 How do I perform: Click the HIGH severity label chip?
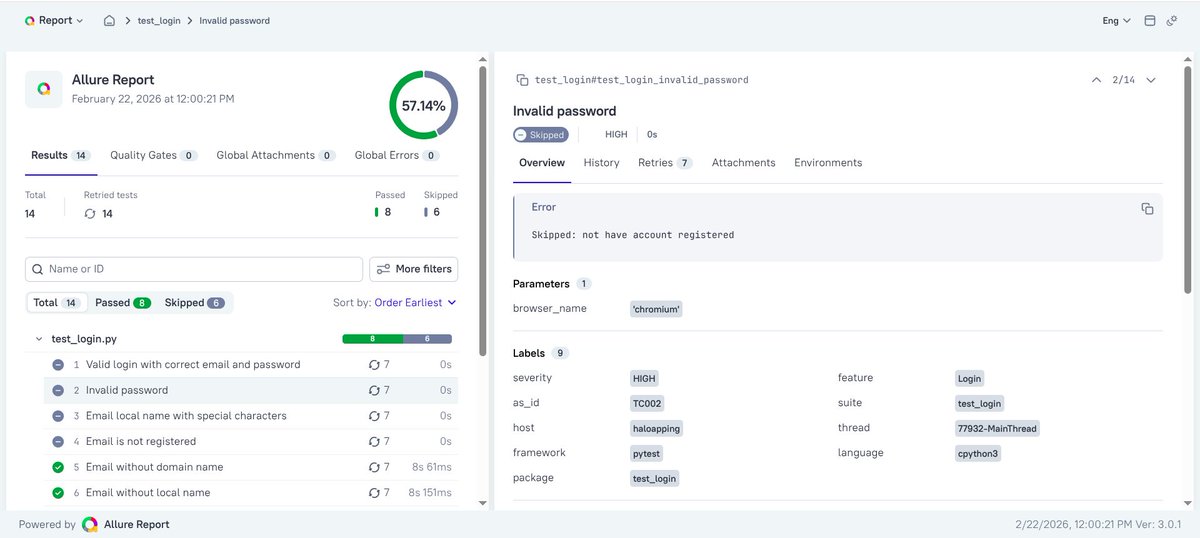click(x=644, y=378)
